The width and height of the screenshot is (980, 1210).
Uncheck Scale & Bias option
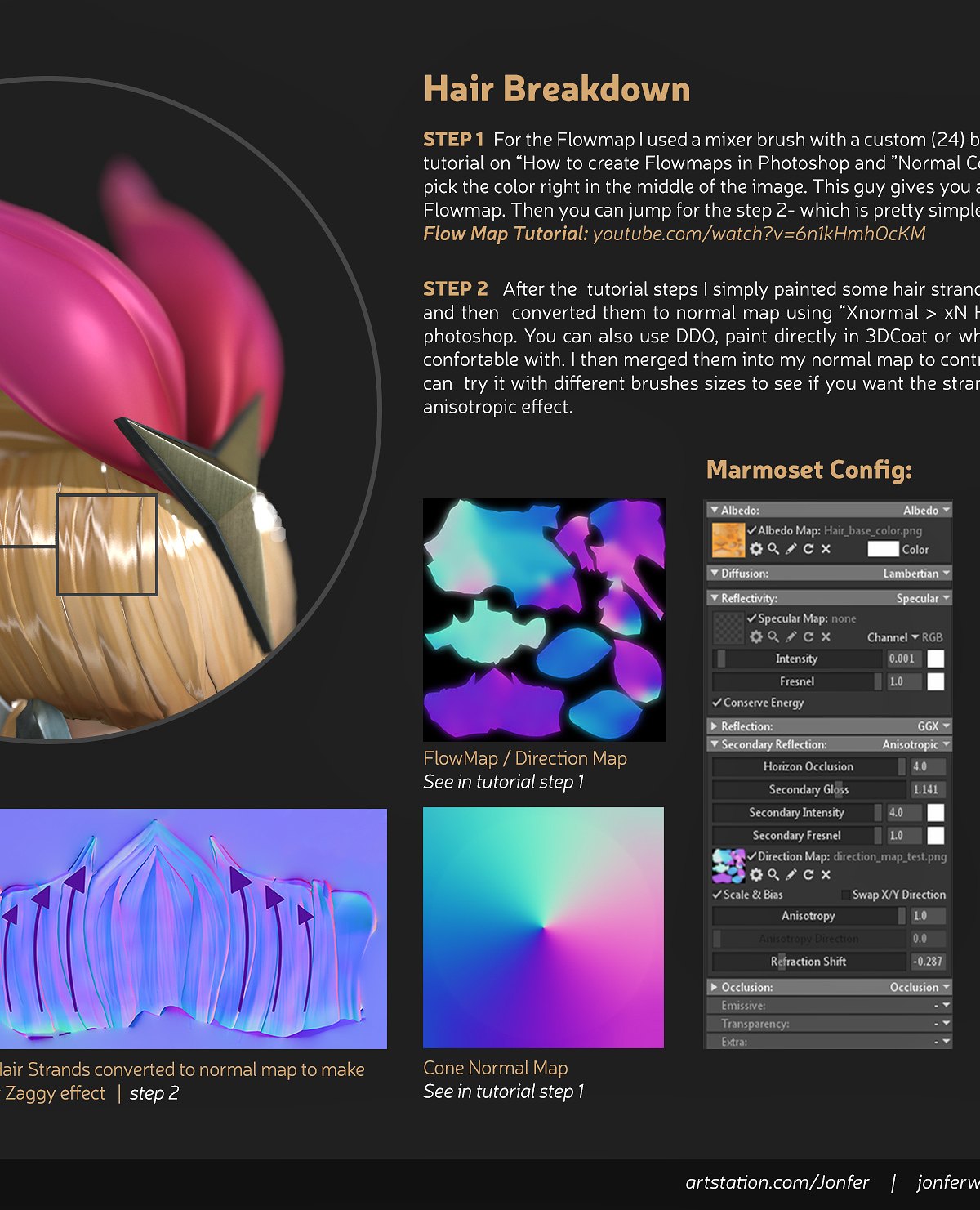pyautogui.click(x=717, y=894)
